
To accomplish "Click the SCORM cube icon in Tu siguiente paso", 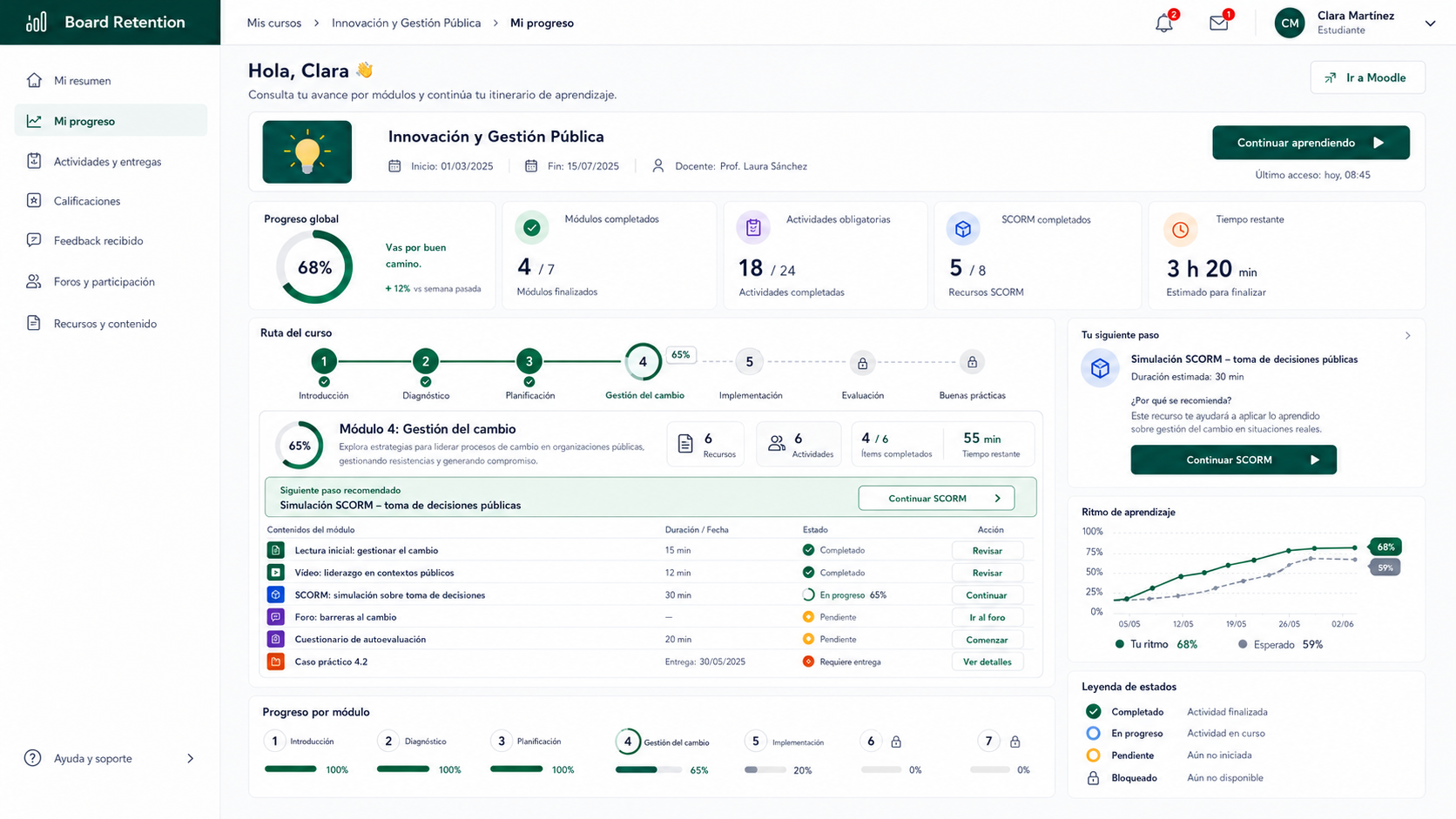I will point(1100,368).
